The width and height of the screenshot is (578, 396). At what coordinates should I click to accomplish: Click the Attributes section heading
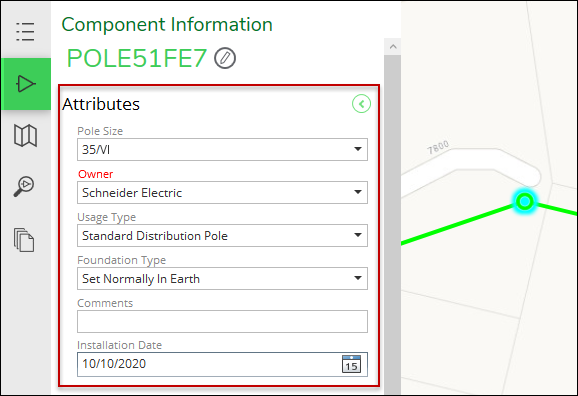coord(101,104)
